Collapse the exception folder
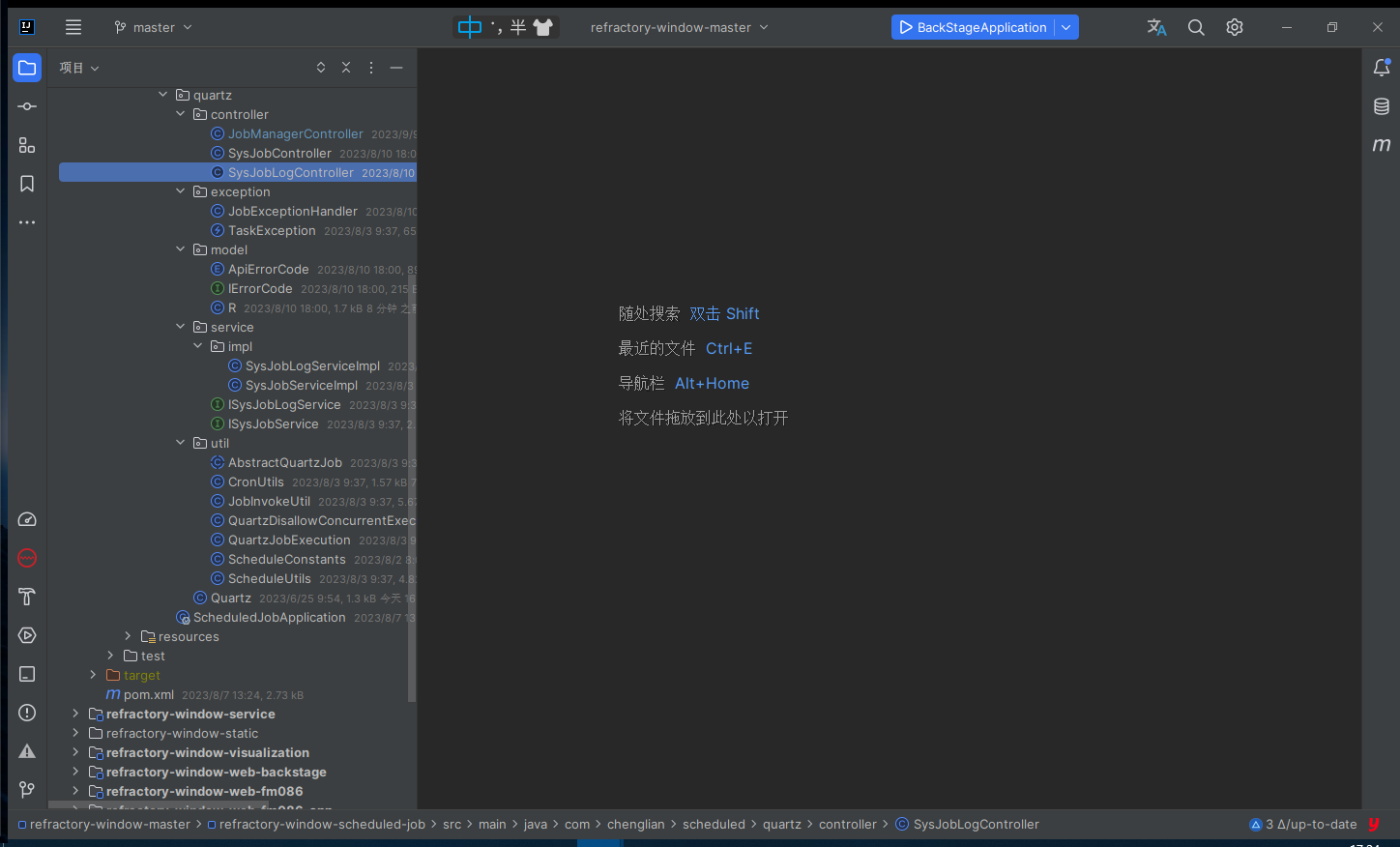 pyautogui.click(x=180, y=191)
